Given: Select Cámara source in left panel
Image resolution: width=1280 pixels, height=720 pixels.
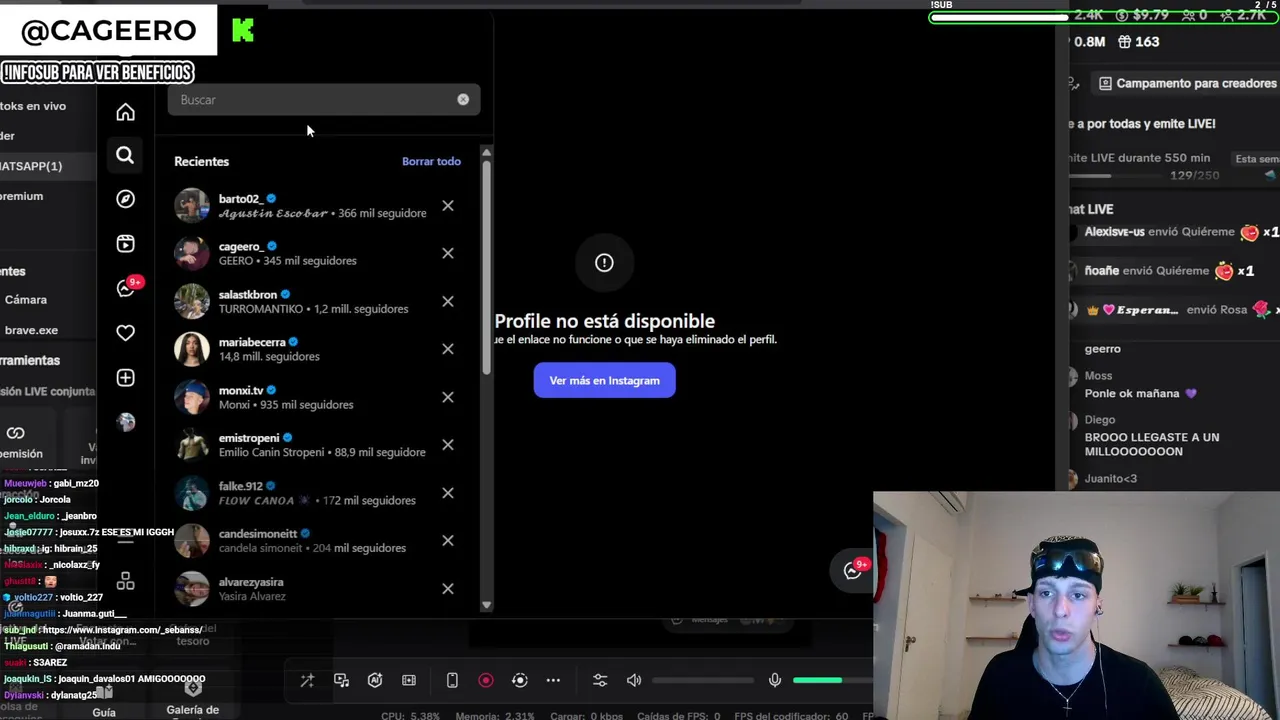Looking at the screenshot, I should 26,300.
